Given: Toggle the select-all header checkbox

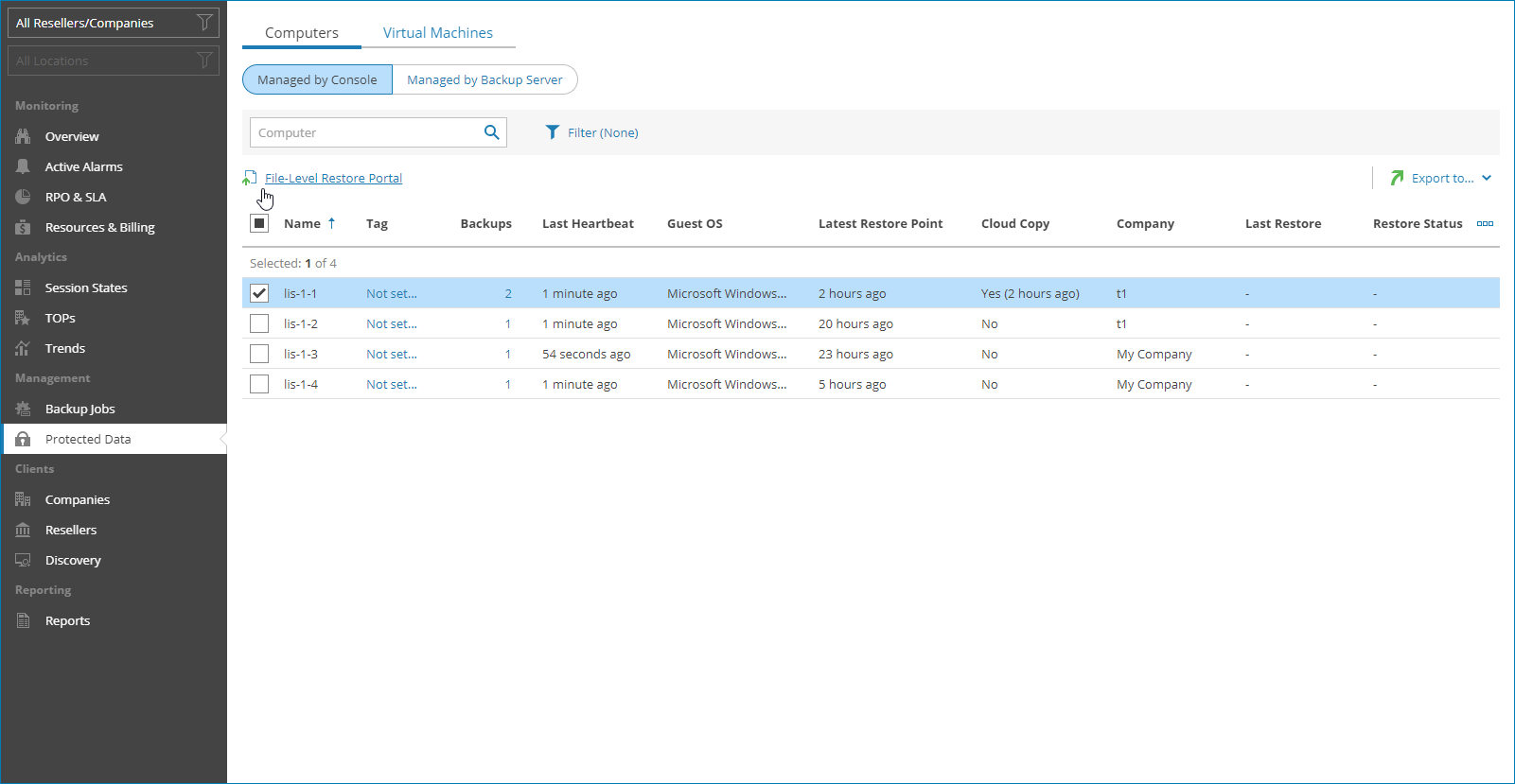Looking at the screenshot, I should point(259,223).
